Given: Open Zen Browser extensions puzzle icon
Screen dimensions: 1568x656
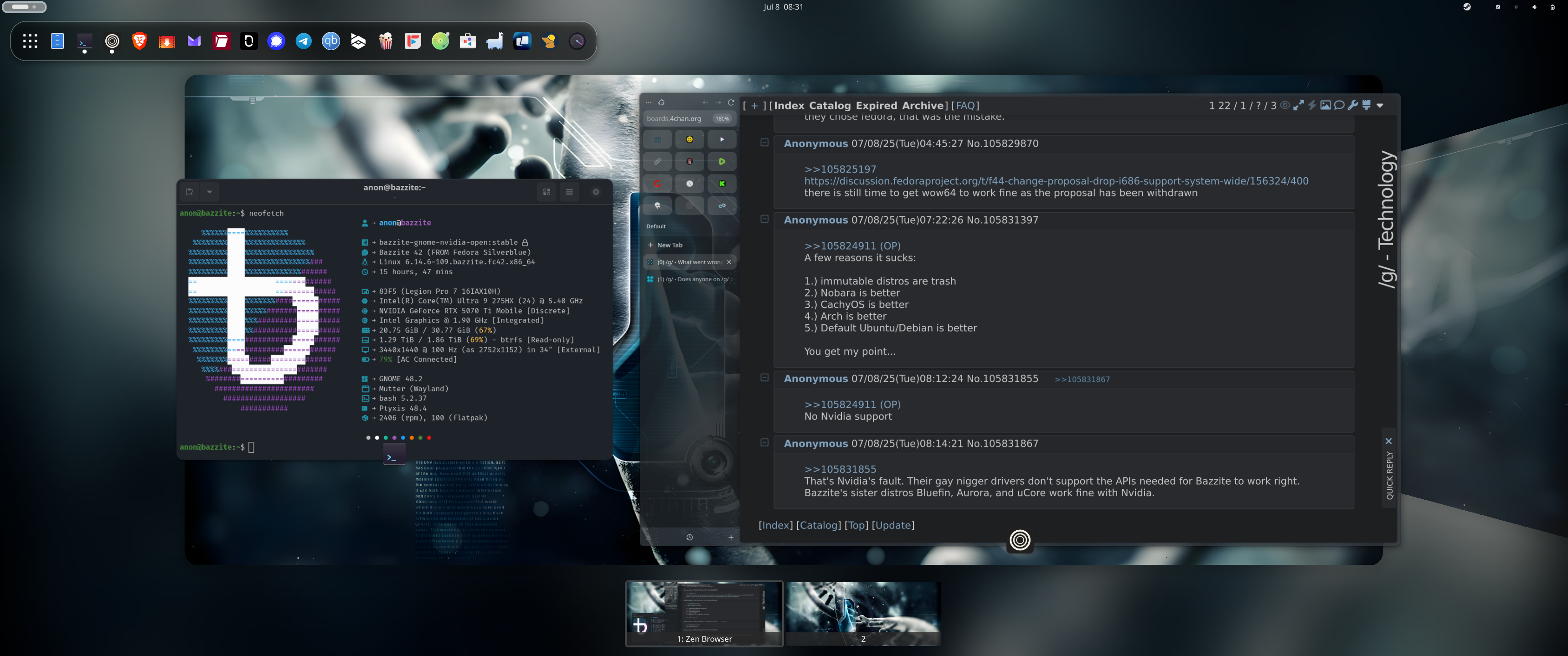Looking at the screenshot, I should 662,102.
